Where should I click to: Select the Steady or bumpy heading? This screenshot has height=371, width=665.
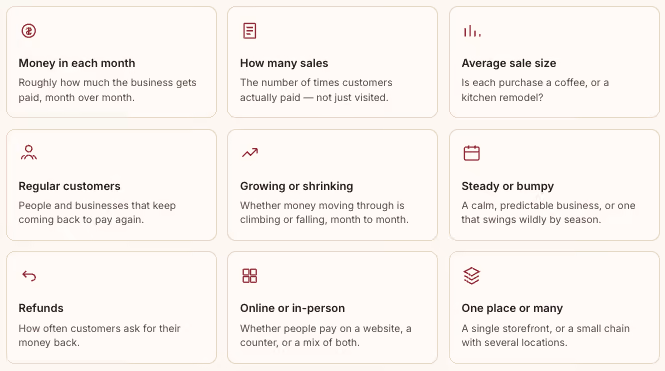[508, 186]
